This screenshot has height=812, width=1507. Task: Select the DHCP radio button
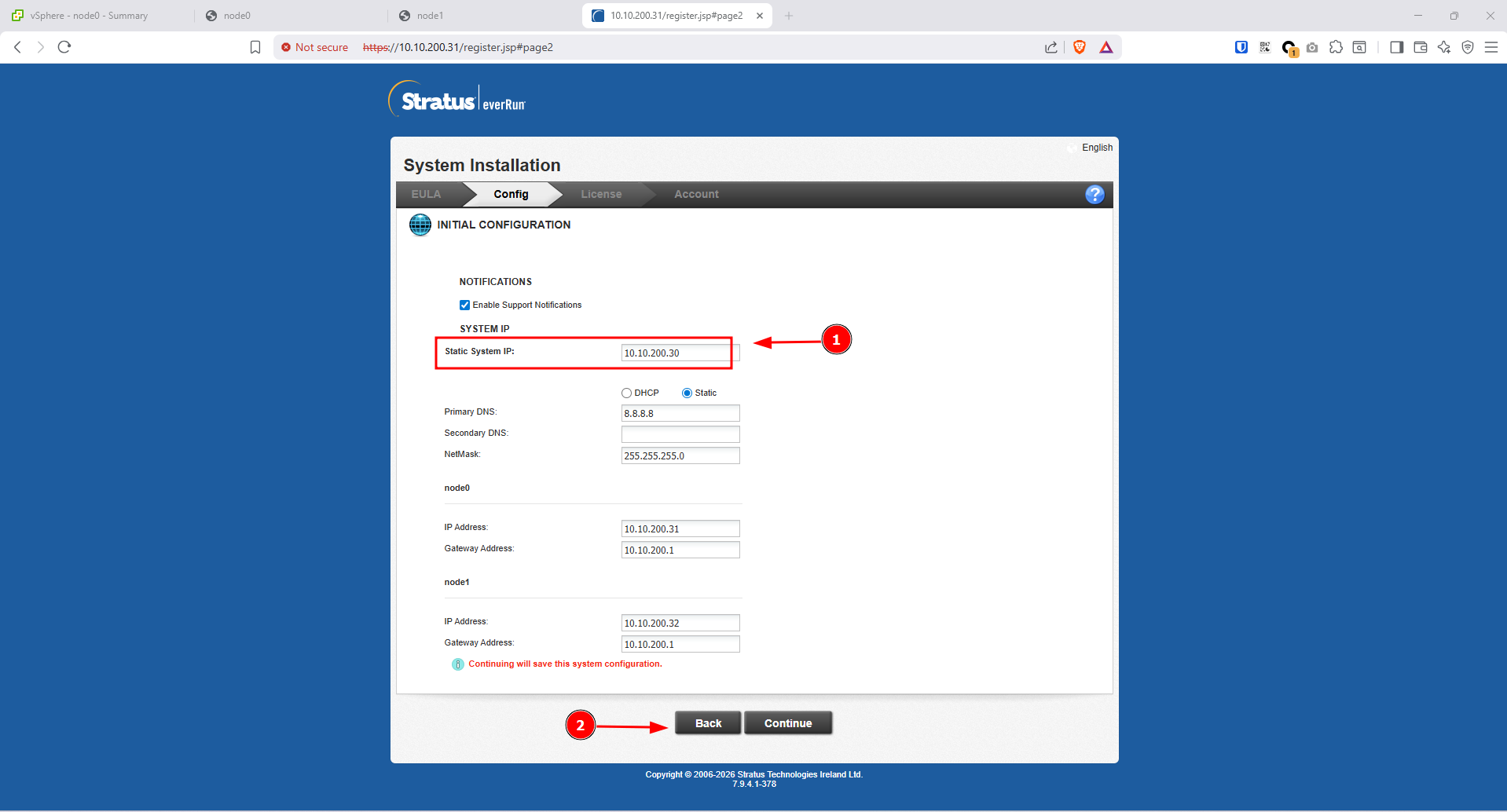(626, 393)
